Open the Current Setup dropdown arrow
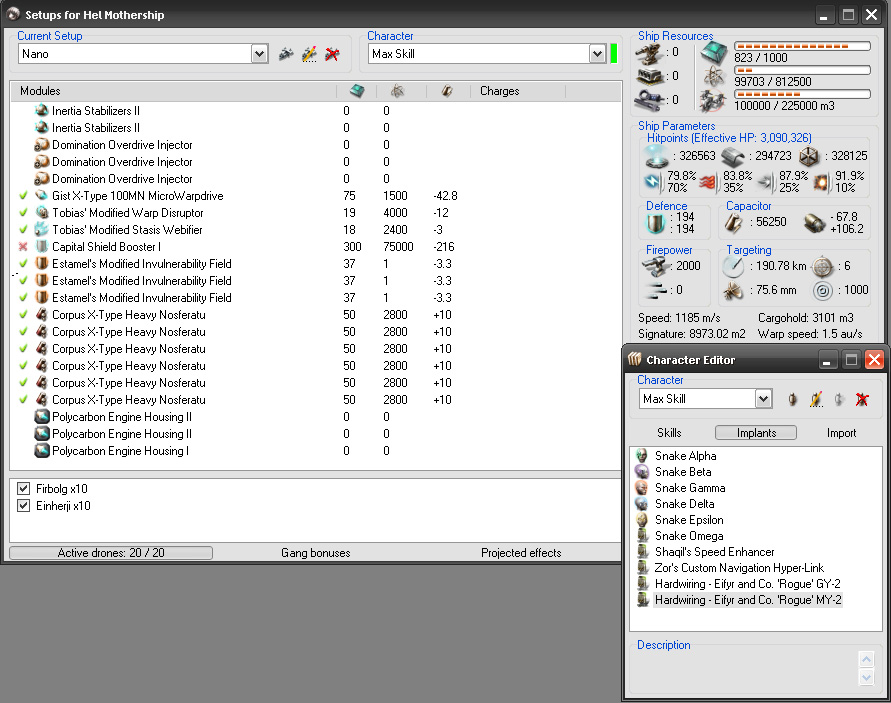The image size is (891, 703). click(x=259, y=54)
